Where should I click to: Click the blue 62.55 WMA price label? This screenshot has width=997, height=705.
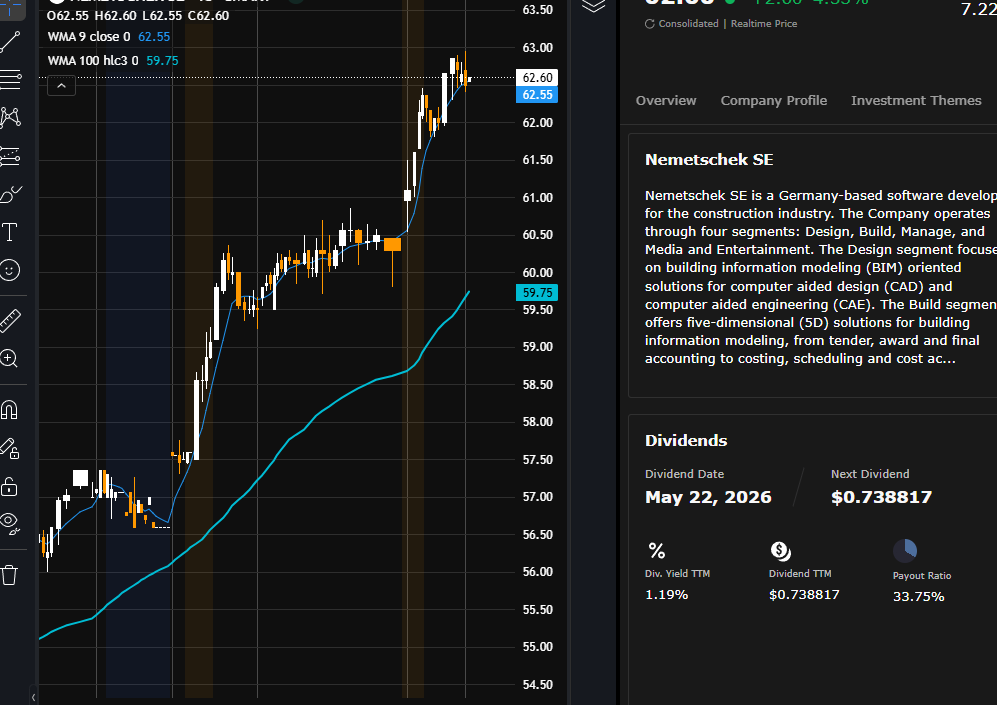(537, 95)
